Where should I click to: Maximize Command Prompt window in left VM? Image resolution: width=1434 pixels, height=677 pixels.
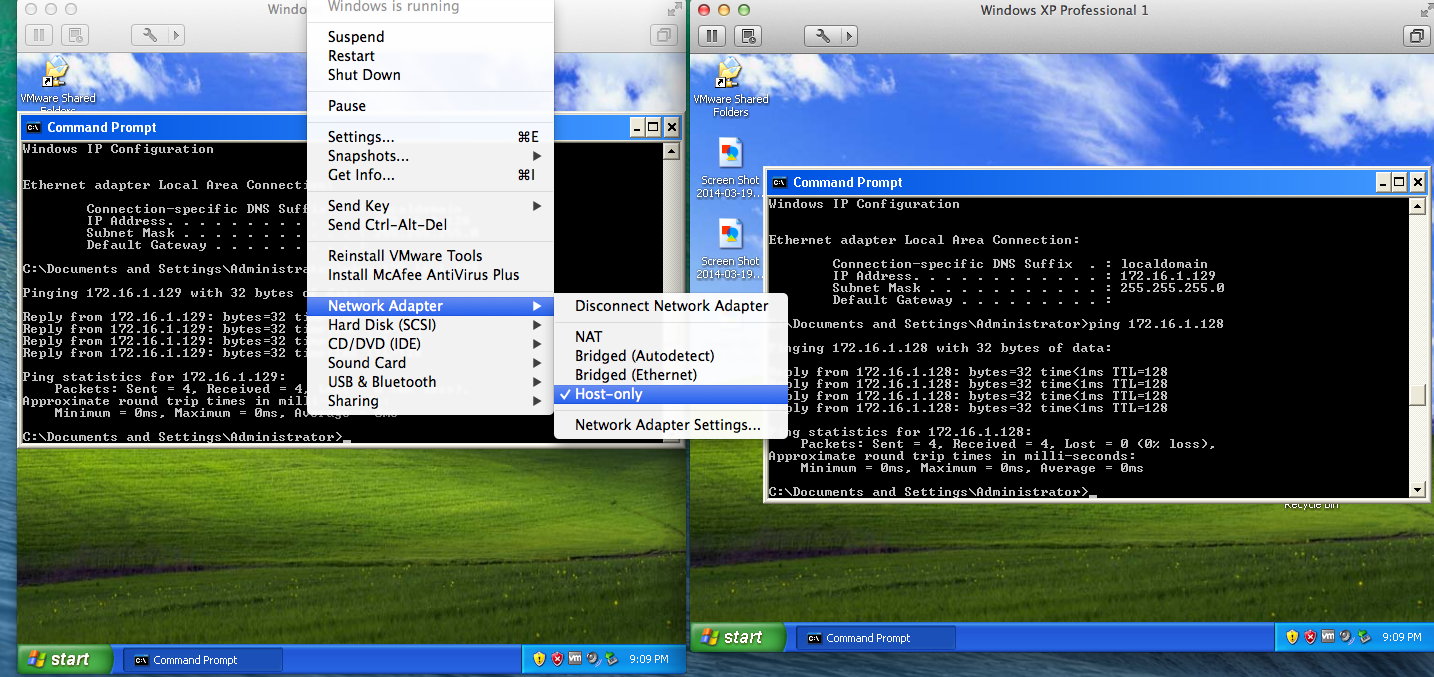pos(653,127)
